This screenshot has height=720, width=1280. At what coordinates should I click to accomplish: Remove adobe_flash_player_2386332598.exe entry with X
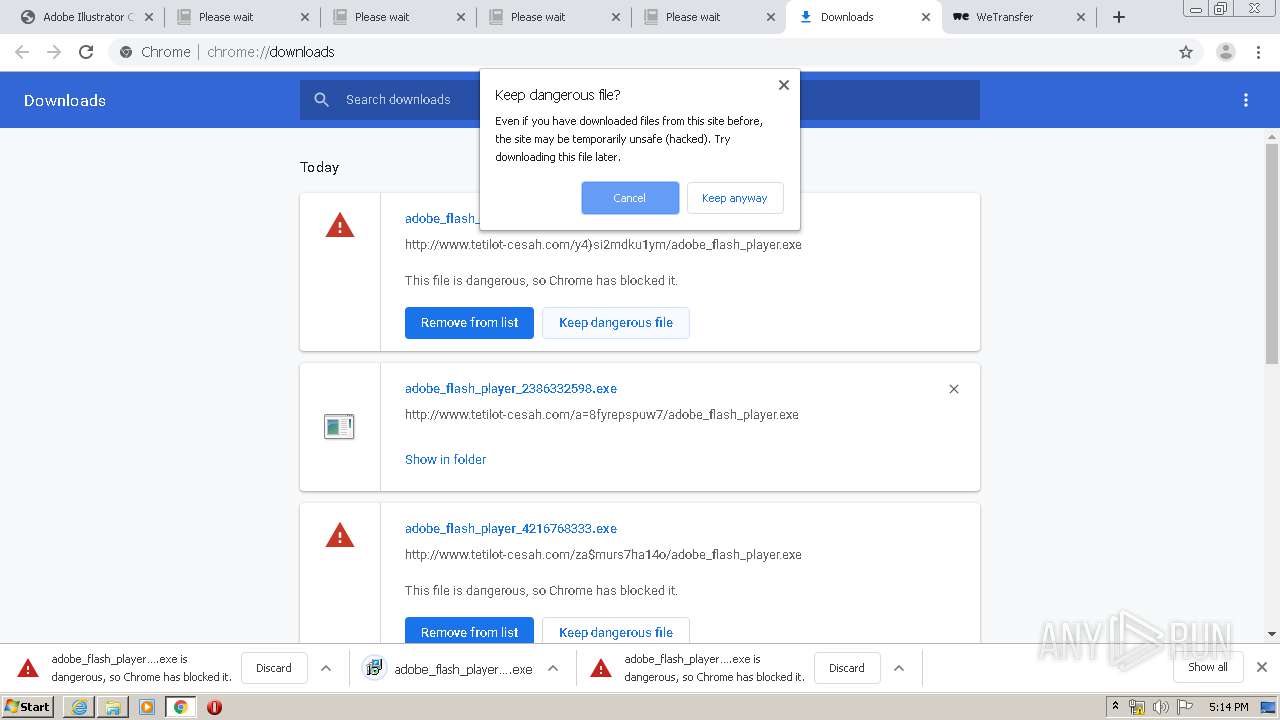[954, 389]
